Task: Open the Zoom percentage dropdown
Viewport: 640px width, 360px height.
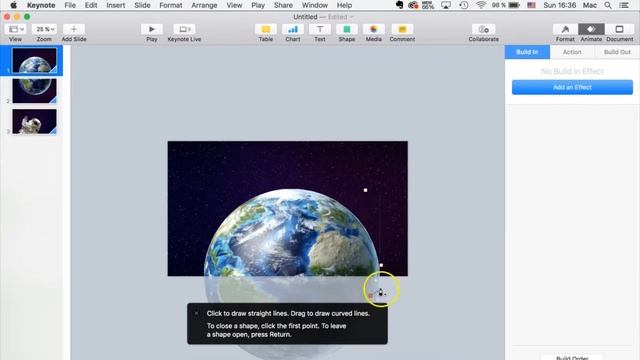Action: [x=44, y=29]
